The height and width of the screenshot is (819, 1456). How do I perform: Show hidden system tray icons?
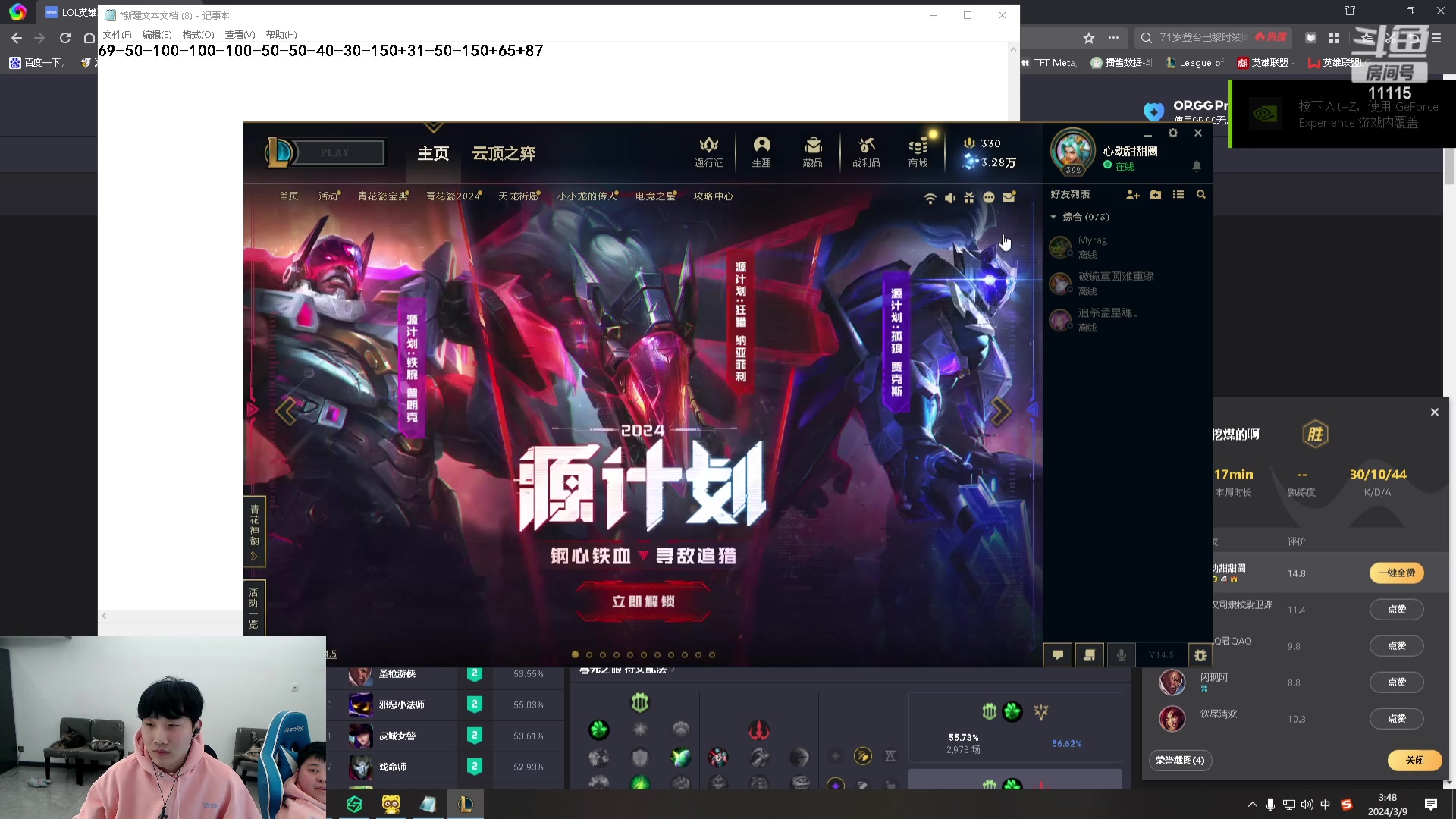pyautogui.click(x=1252, y=805)
